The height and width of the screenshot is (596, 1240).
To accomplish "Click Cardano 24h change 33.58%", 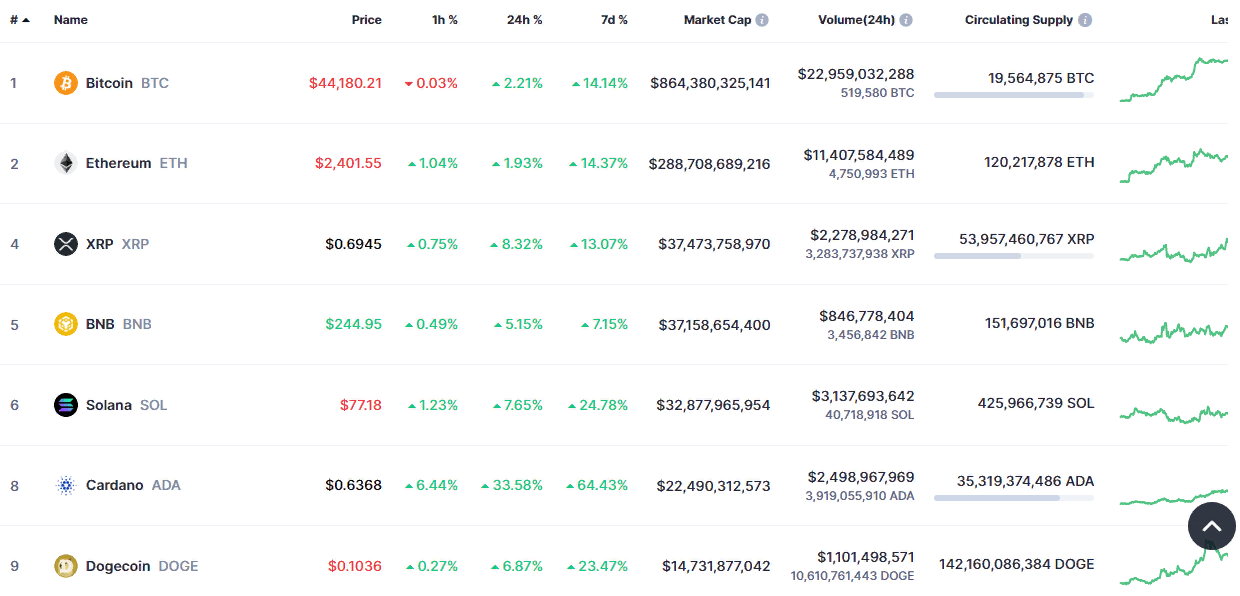I will (512, 485).
